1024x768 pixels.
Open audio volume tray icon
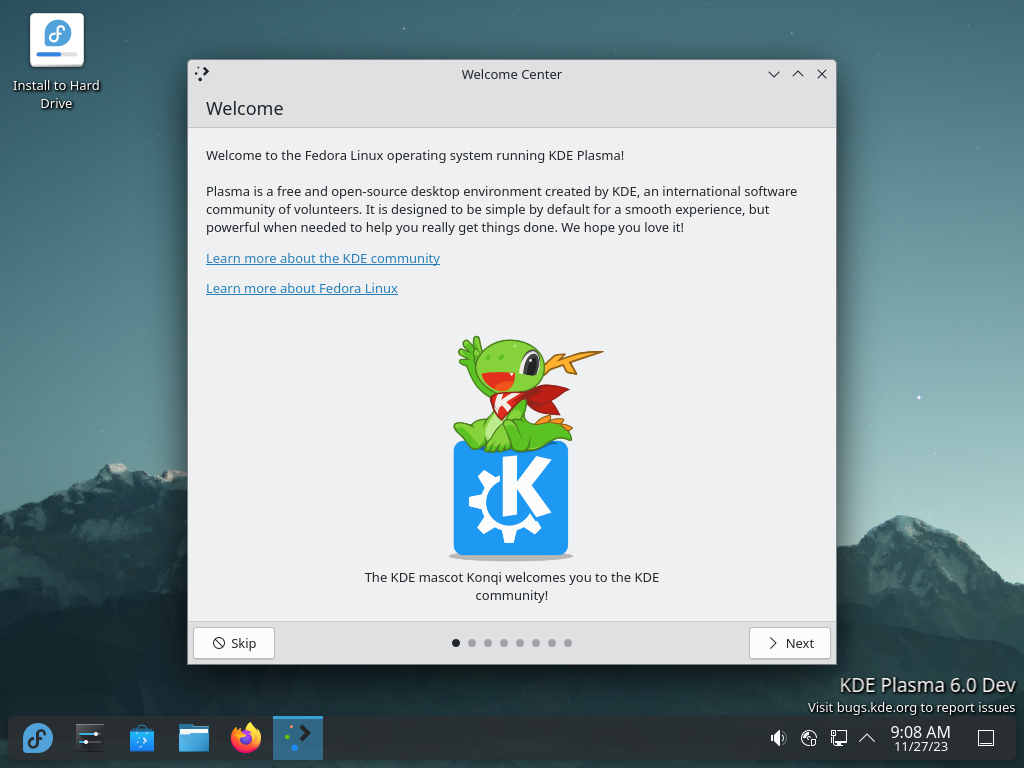tap(778, 738)
